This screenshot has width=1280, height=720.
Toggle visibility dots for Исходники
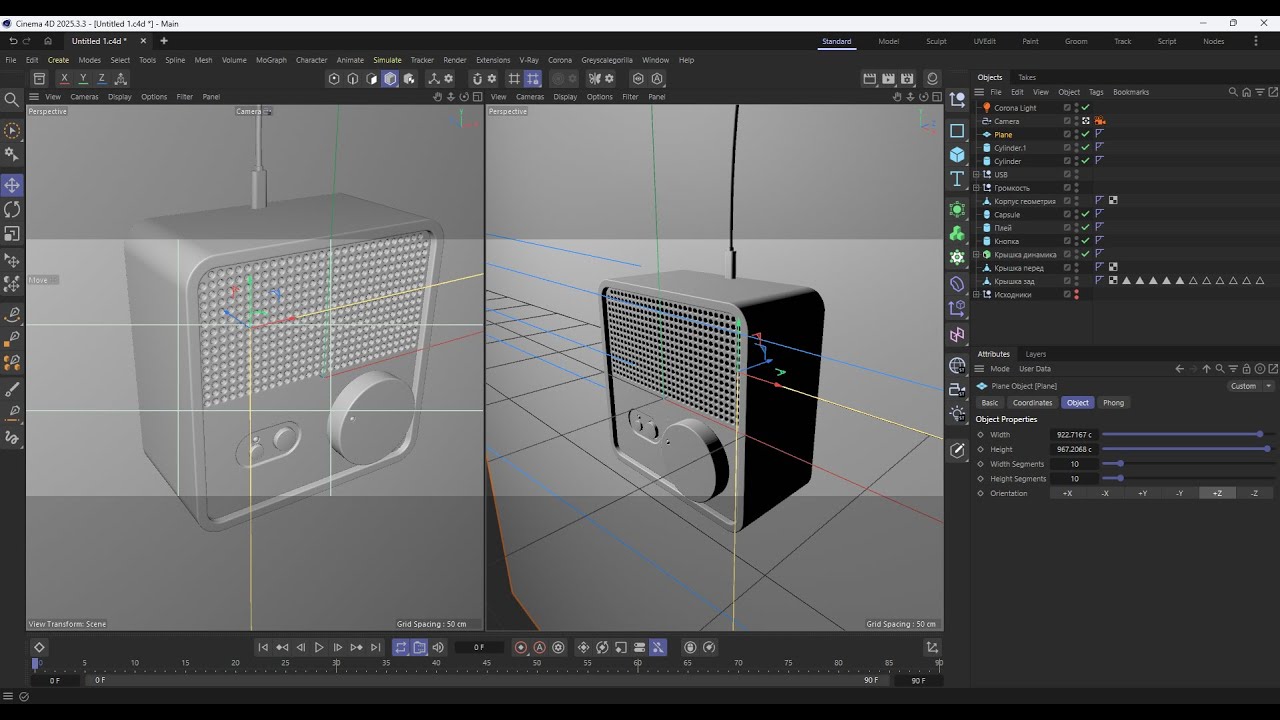pos(1076,294)
